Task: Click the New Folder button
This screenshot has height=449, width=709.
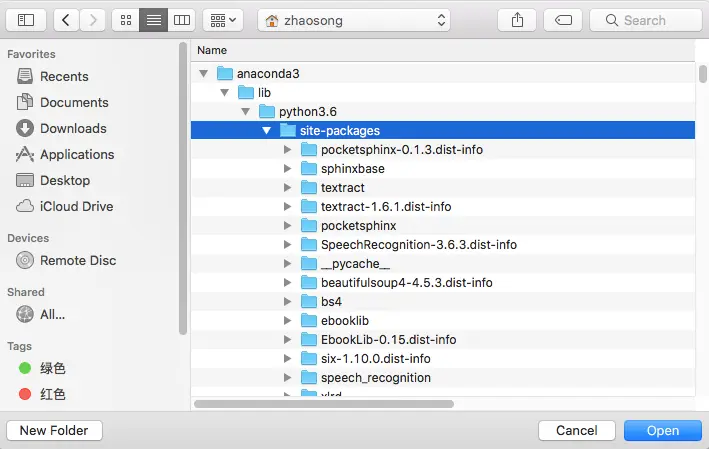Action: [x=54, y=430]
